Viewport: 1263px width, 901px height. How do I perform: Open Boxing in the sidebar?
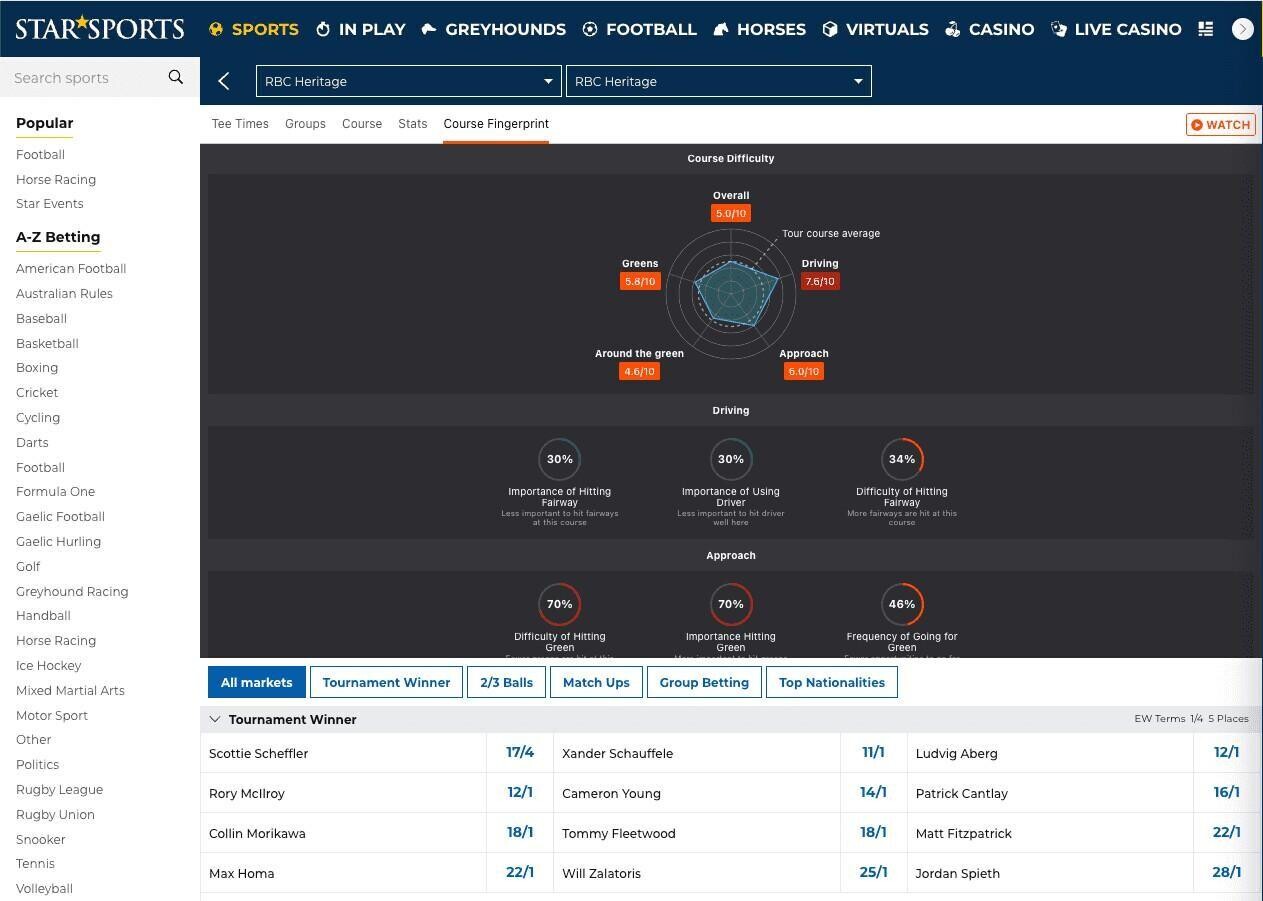37,368
